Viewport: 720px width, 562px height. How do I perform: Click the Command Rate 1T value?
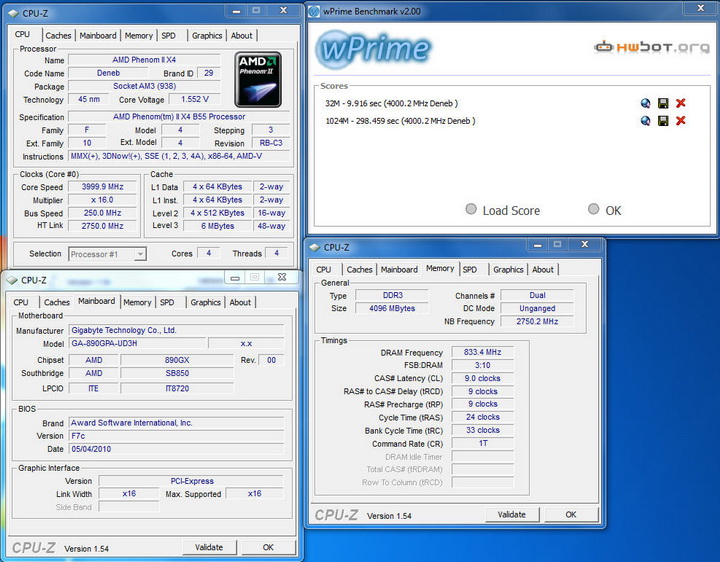click(x=482, y=444)
